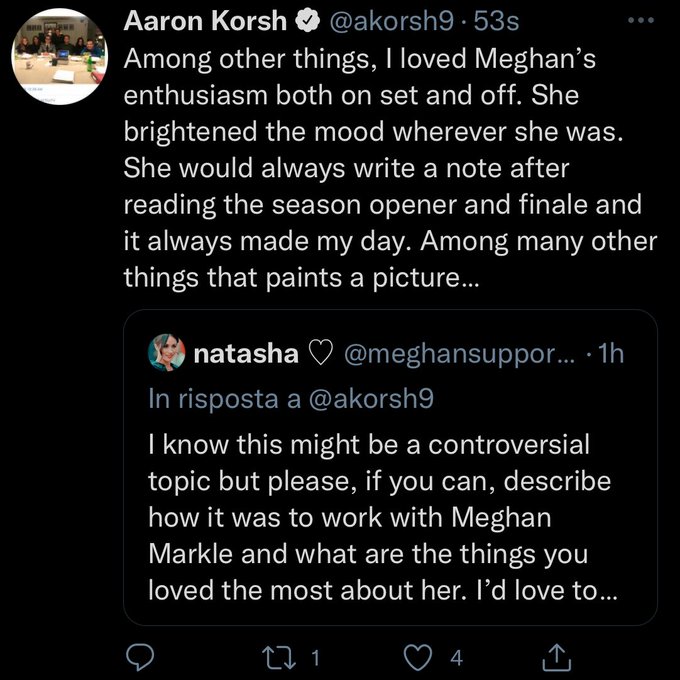Screen dimensions: 680x680
Task: Open the @akorsh9 handle link
Action: coord(373,20)
